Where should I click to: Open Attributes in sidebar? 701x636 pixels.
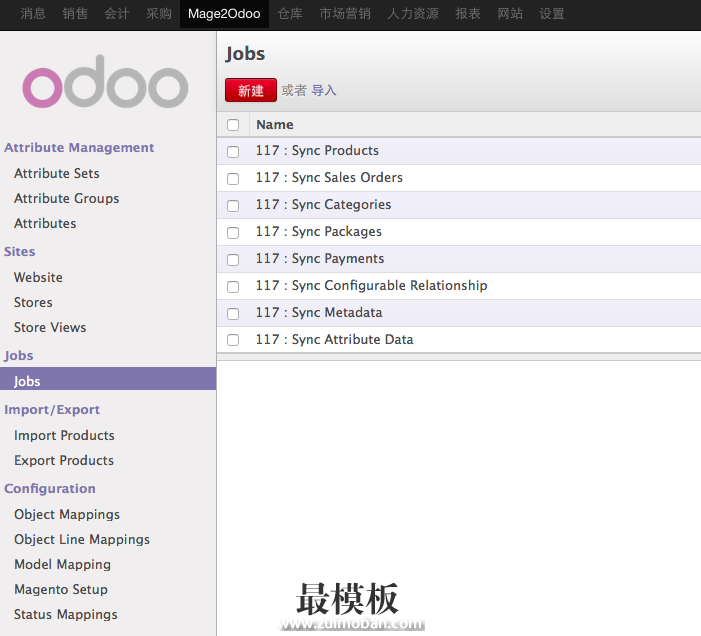pyautogui.click(x=45, y=223)
